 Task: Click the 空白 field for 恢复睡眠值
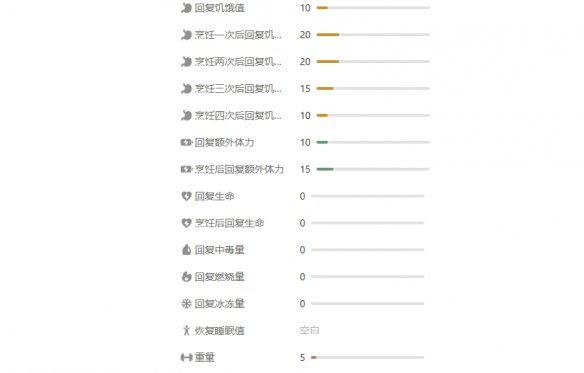pos(309,331)
